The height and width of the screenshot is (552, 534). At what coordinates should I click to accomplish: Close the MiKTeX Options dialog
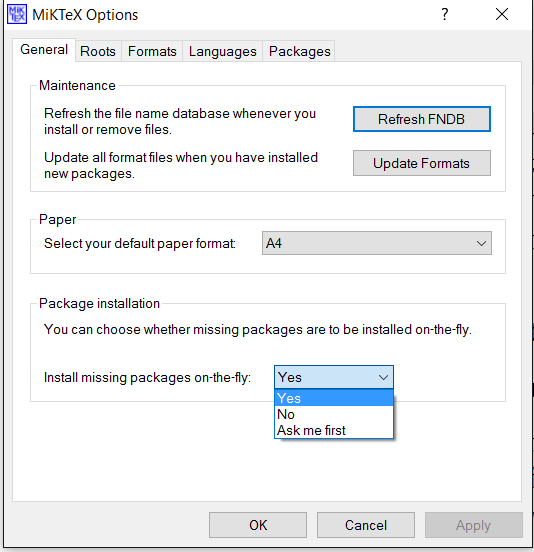pos(502,14)
